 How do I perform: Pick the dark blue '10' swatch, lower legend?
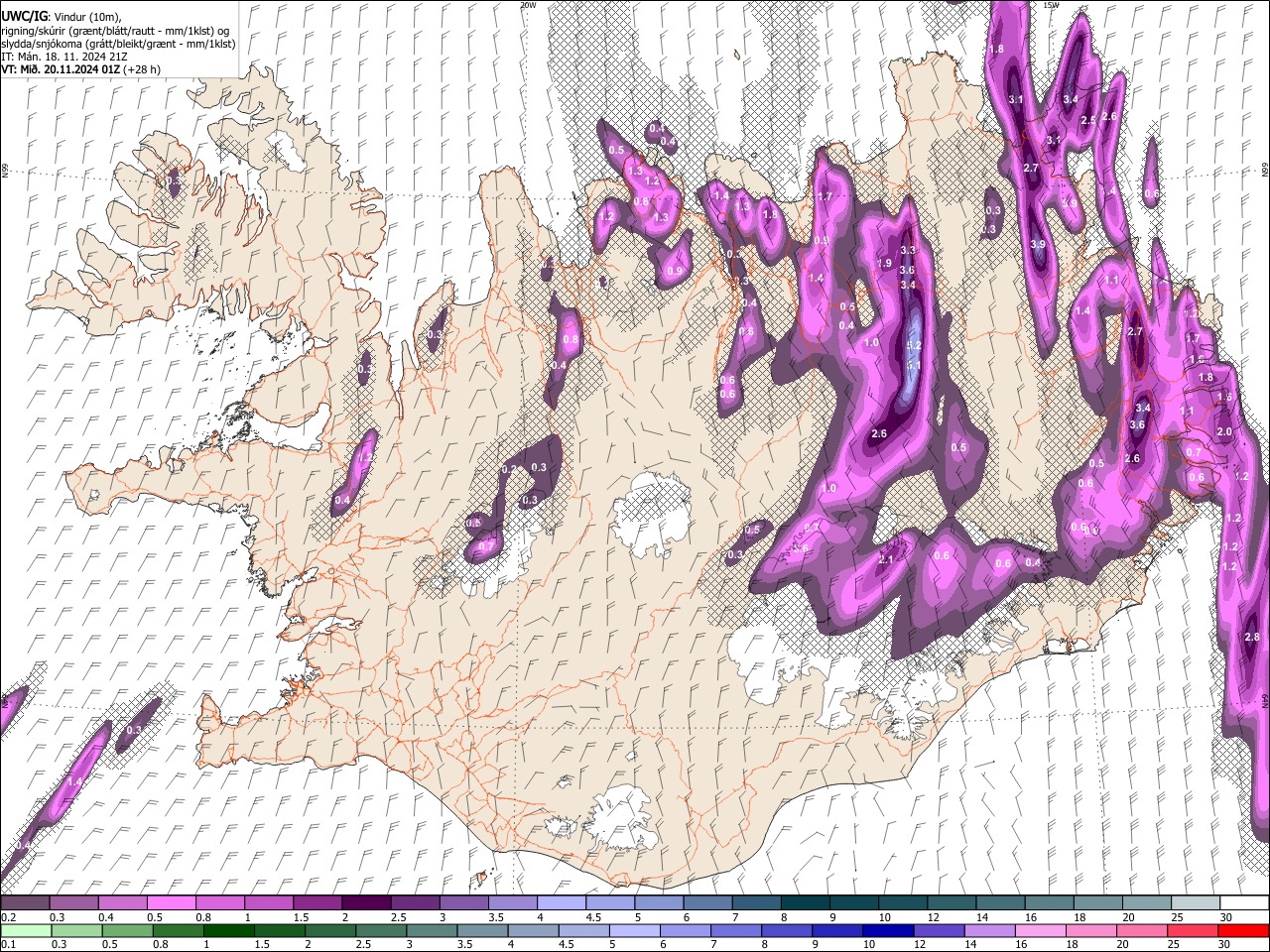[886, 930]
